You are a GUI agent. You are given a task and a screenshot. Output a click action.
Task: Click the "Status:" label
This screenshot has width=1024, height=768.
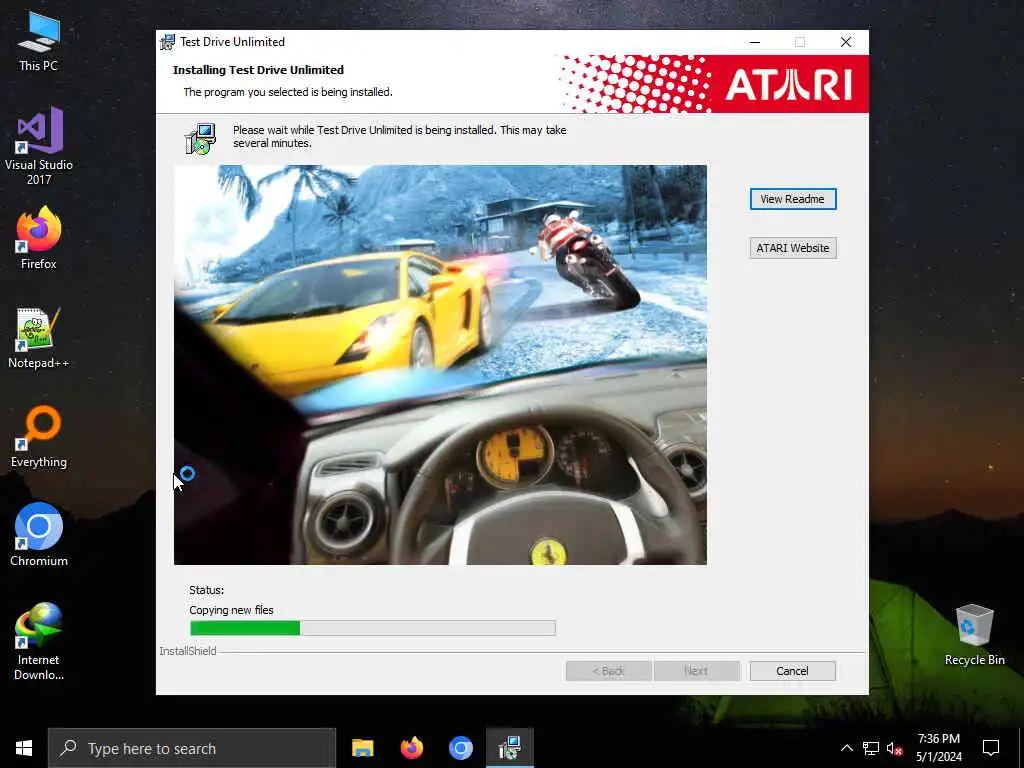pyautogui.click(x=206, y=590)
